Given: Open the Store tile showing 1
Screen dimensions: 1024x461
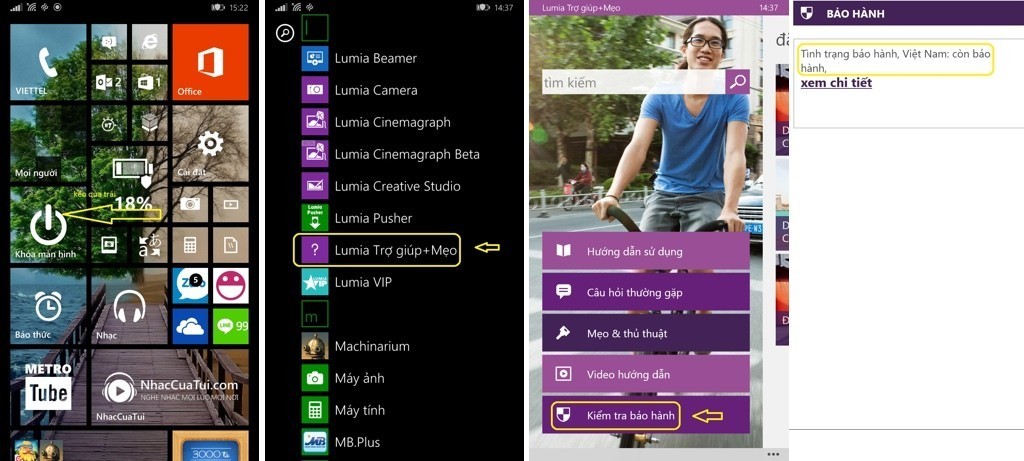Looking at the screenshot, I should tap(150, 82).
